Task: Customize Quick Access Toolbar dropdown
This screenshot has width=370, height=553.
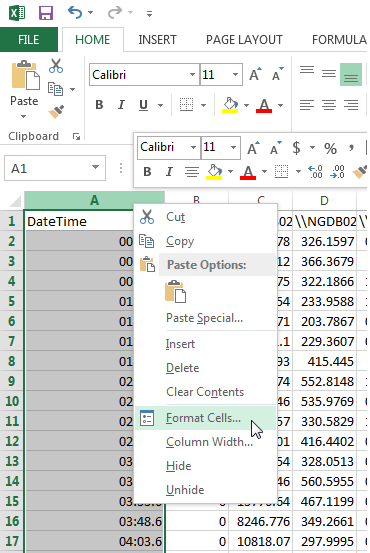Action: point(150,14)
